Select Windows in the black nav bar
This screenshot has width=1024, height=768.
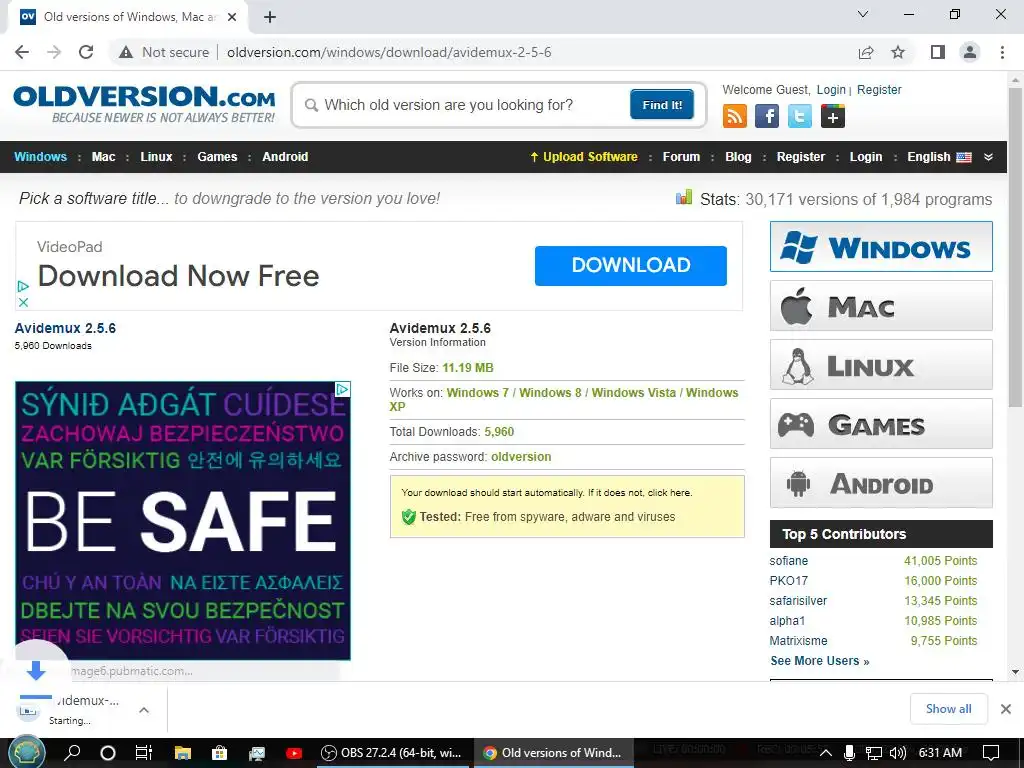(40, 157)
